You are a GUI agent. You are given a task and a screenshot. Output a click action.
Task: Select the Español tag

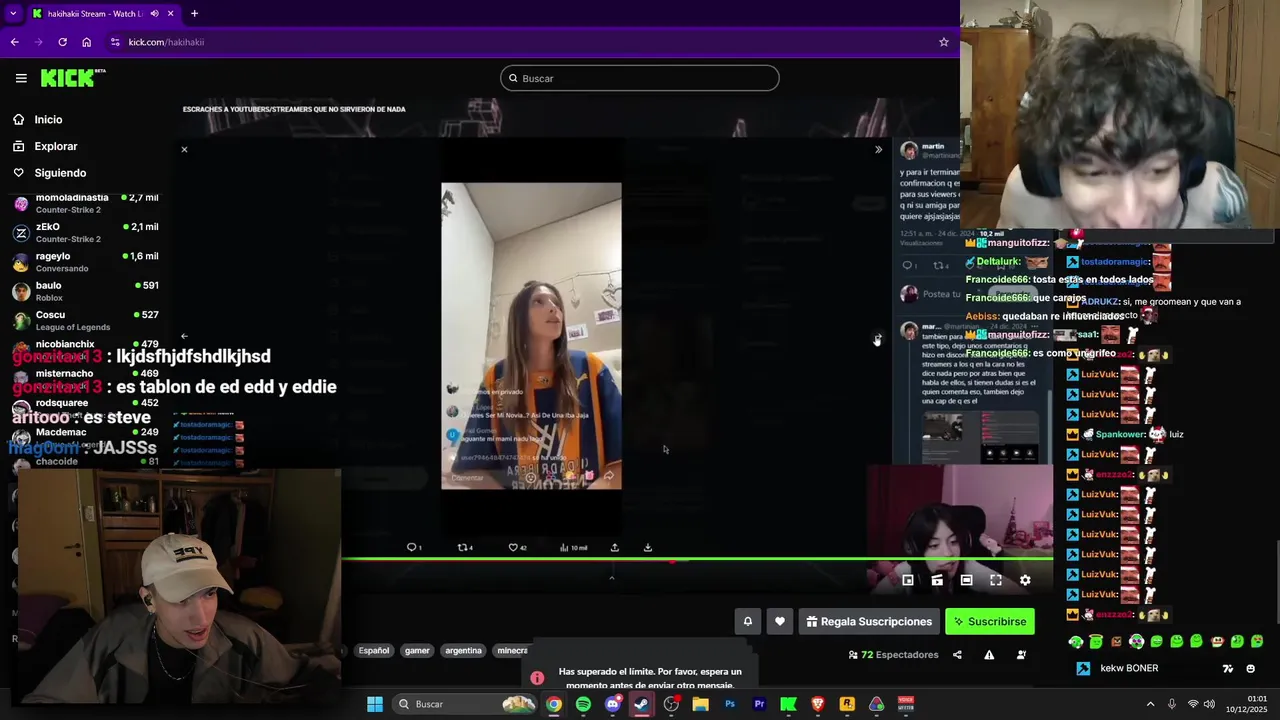click(374, 651)
